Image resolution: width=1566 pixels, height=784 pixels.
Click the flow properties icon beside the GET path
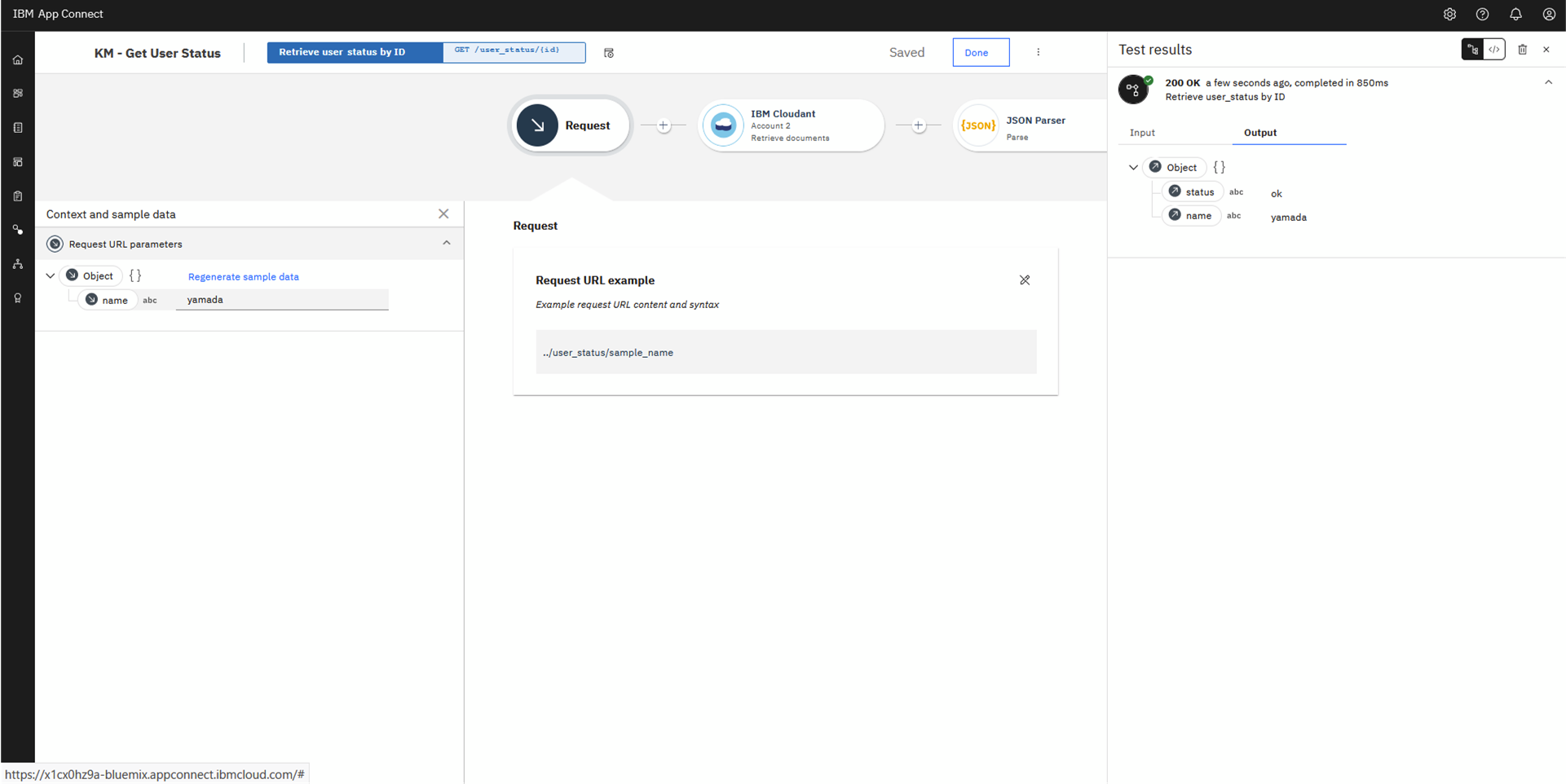tap(609, 53)
